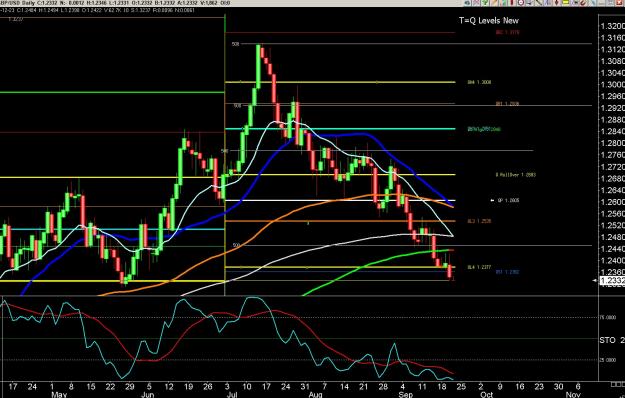Click the Aug label on date axis
This screenshot has width=625, height=398.
315,394
